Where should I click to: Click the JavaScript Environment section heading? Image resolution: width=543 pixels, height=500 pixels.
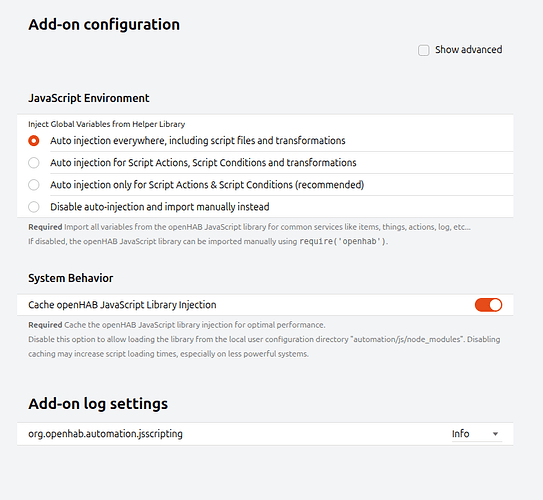pyautogui.click(x=89, y=98)
